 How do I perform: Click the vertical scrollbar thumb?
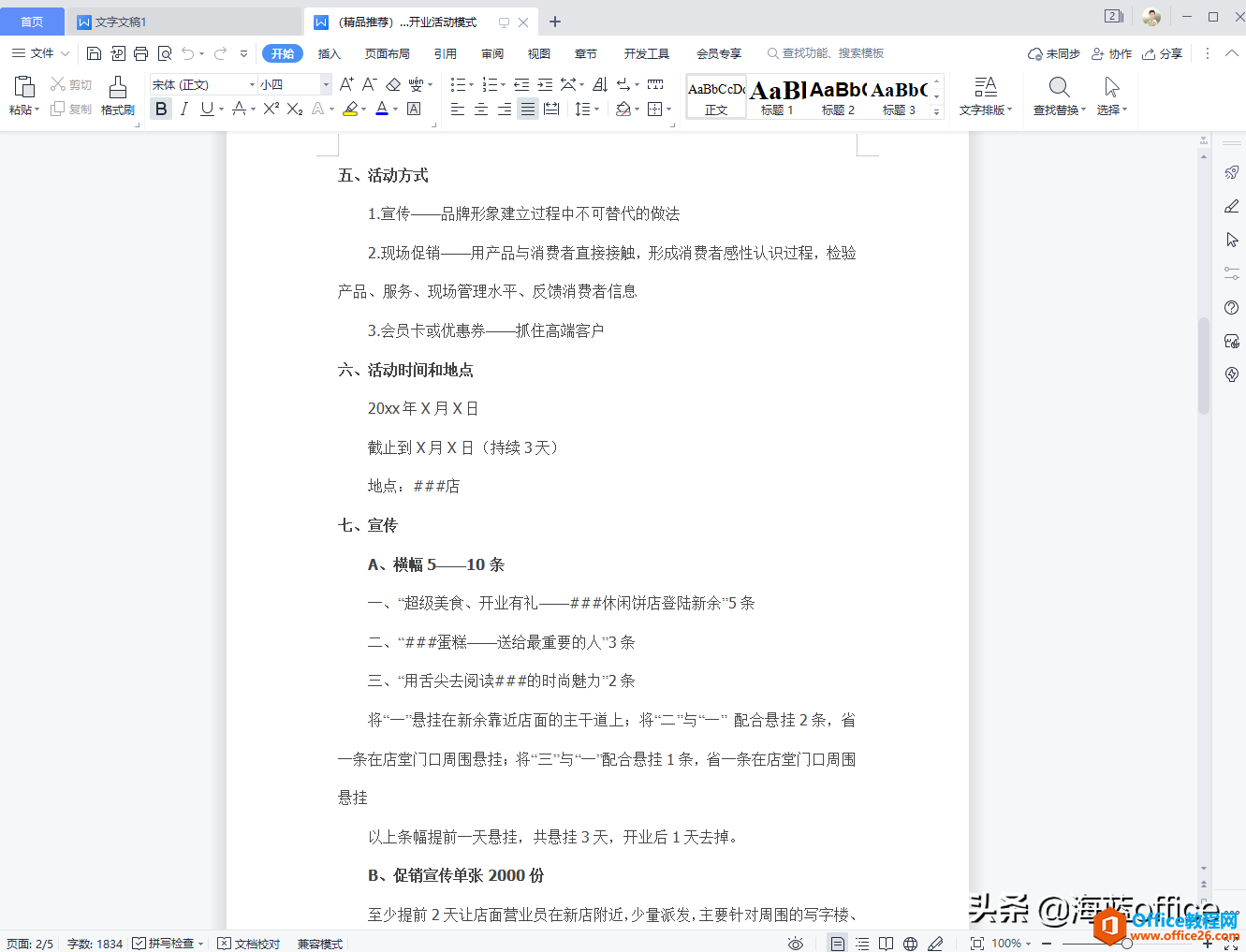coord(1204,366)
